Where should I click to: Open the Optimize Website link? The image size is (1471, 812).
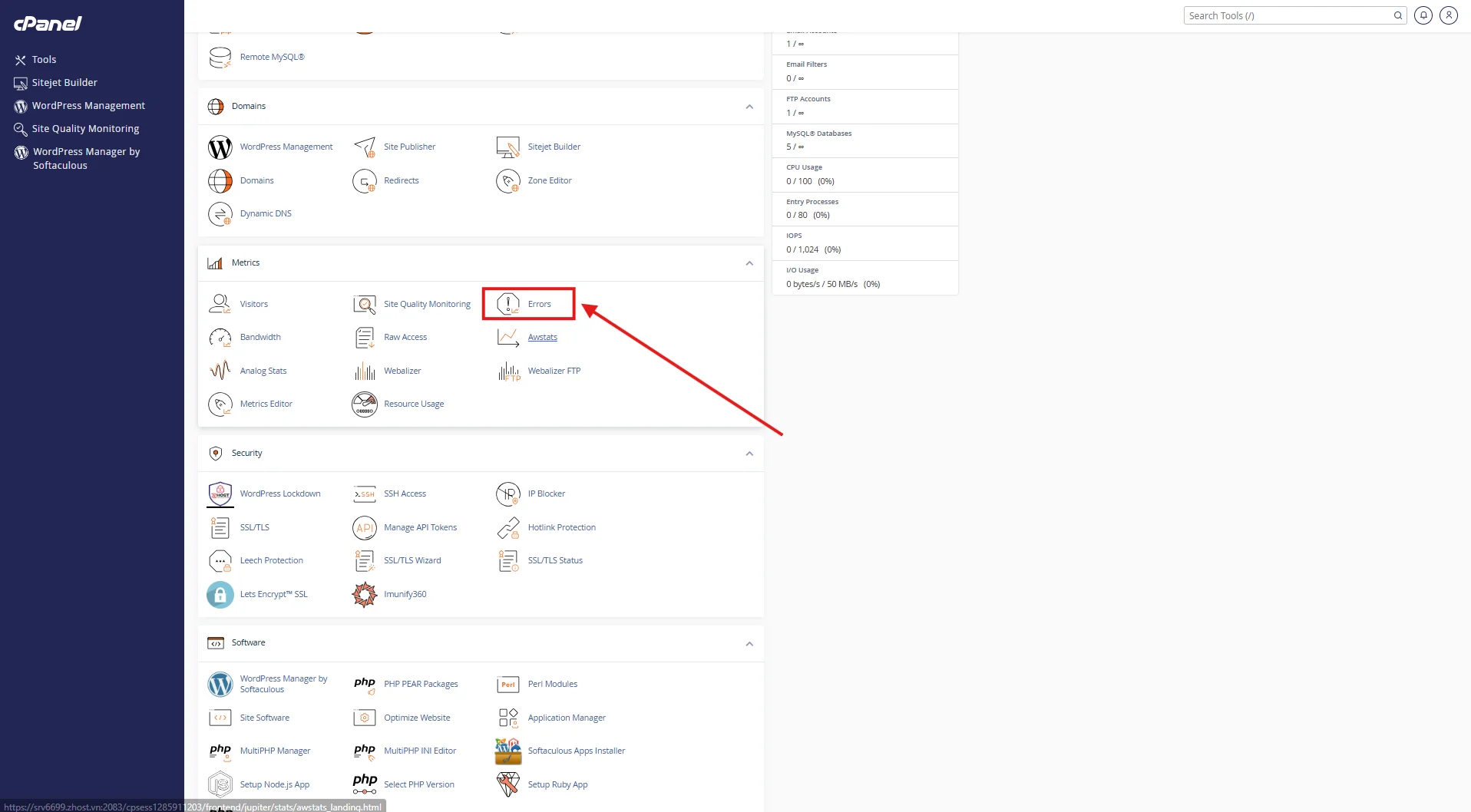(417, 718)
